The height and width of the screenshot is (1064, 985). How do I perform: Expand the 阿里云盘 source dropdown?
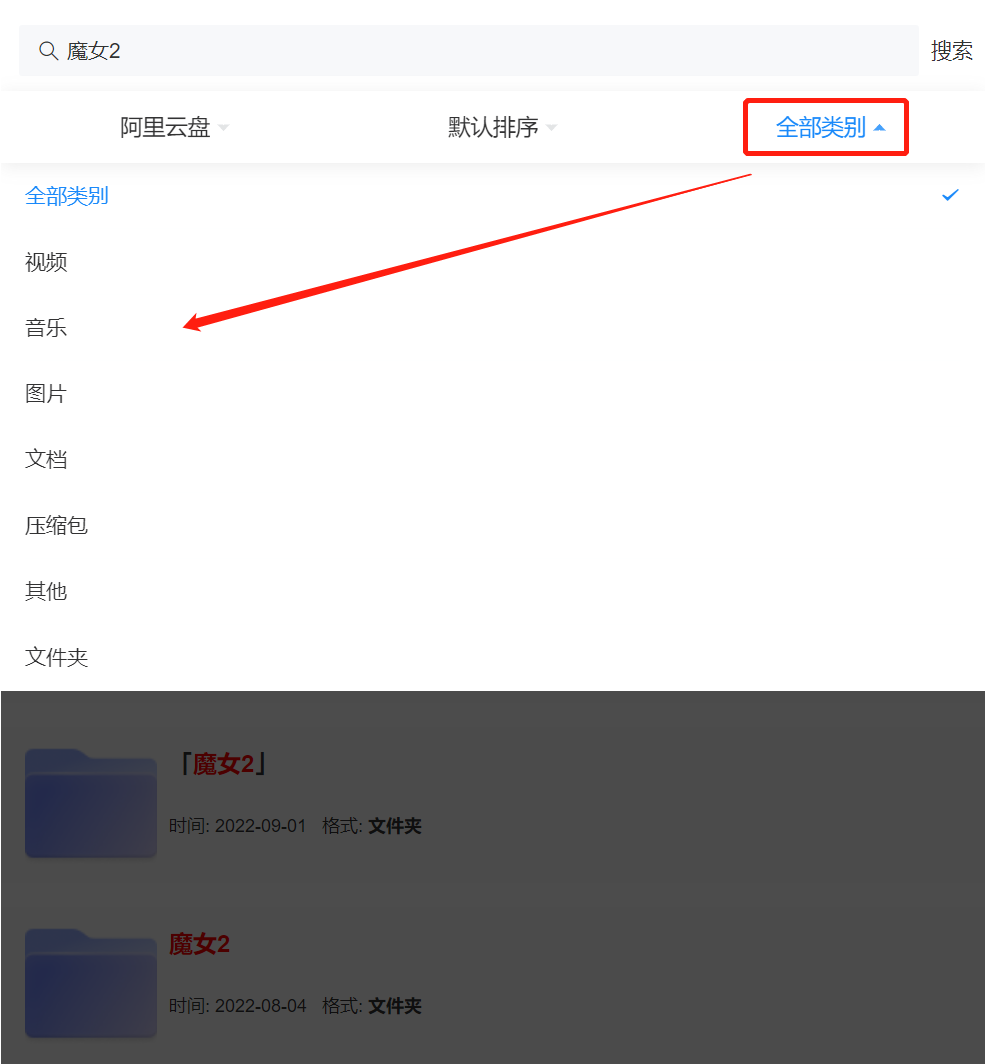pos(174,127)
